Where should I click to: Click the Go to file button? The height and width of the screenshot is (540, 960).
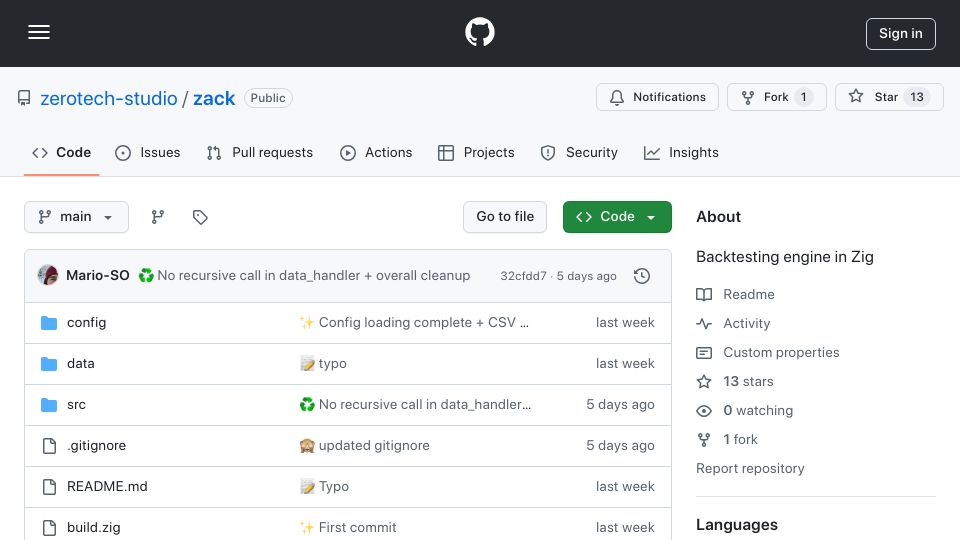coord(504,217)
